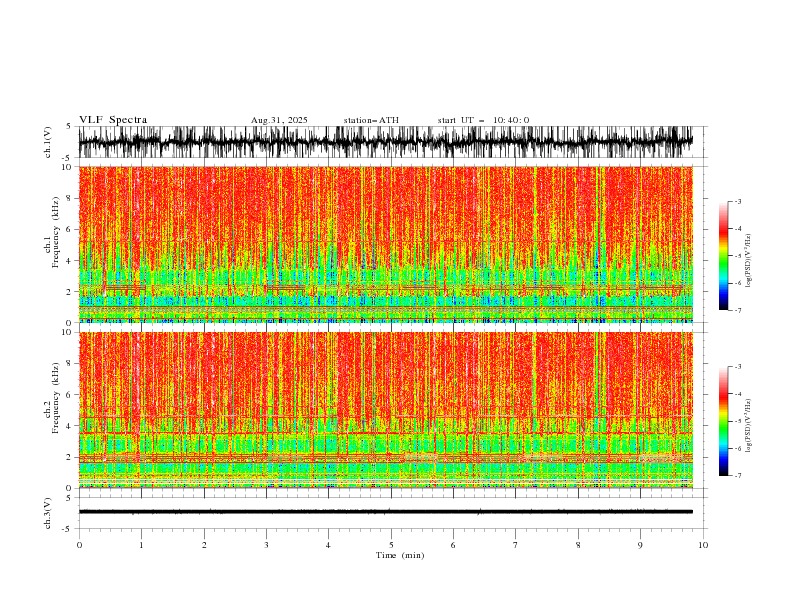Click the 'ch.1 Frequency (kHz)' axis label
Image resolution: width=792 pixels, height=612 pixels.
[x=52, y=230]
